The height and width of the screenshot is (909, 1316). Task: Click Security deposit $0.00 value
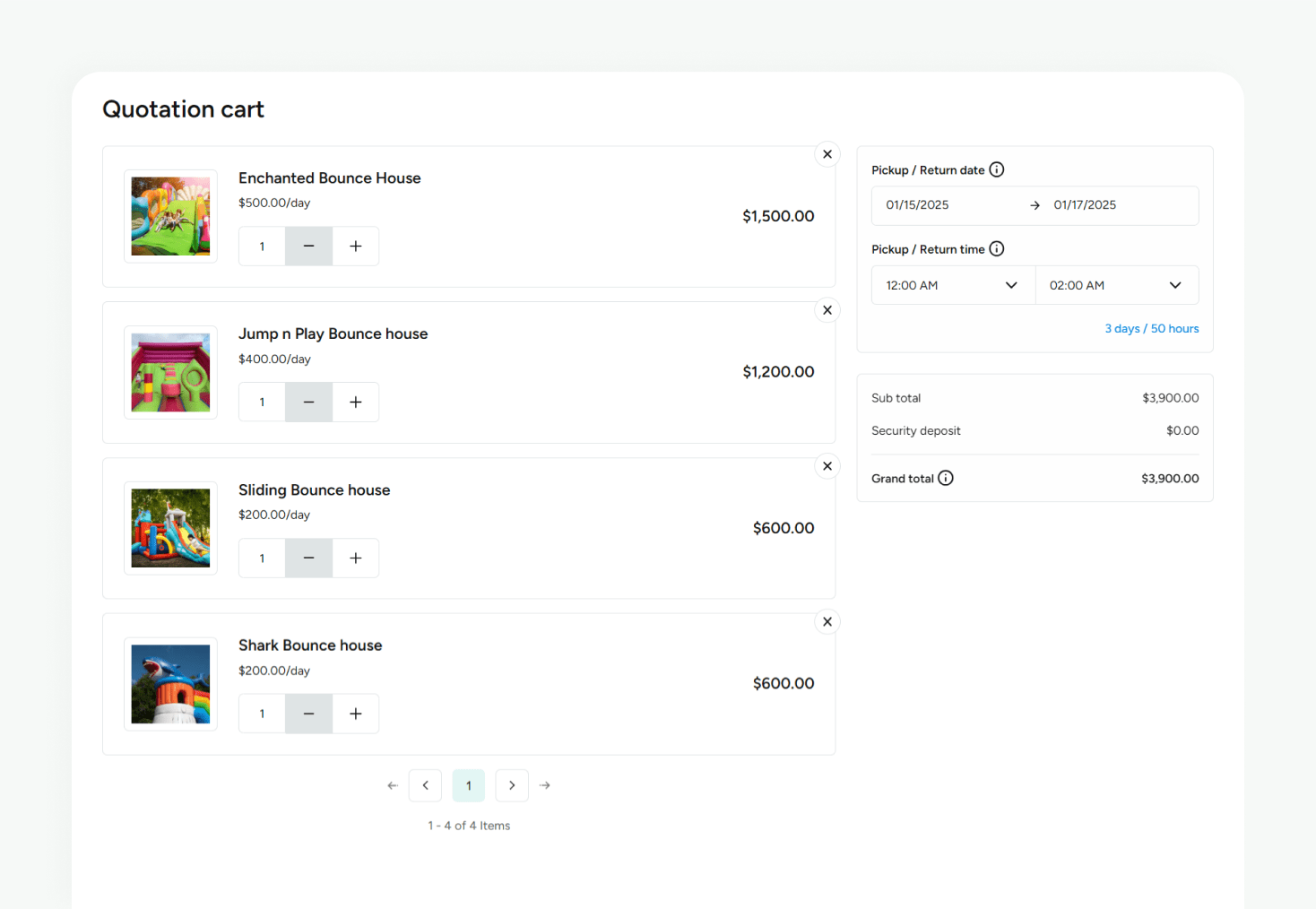point(1182,431)
